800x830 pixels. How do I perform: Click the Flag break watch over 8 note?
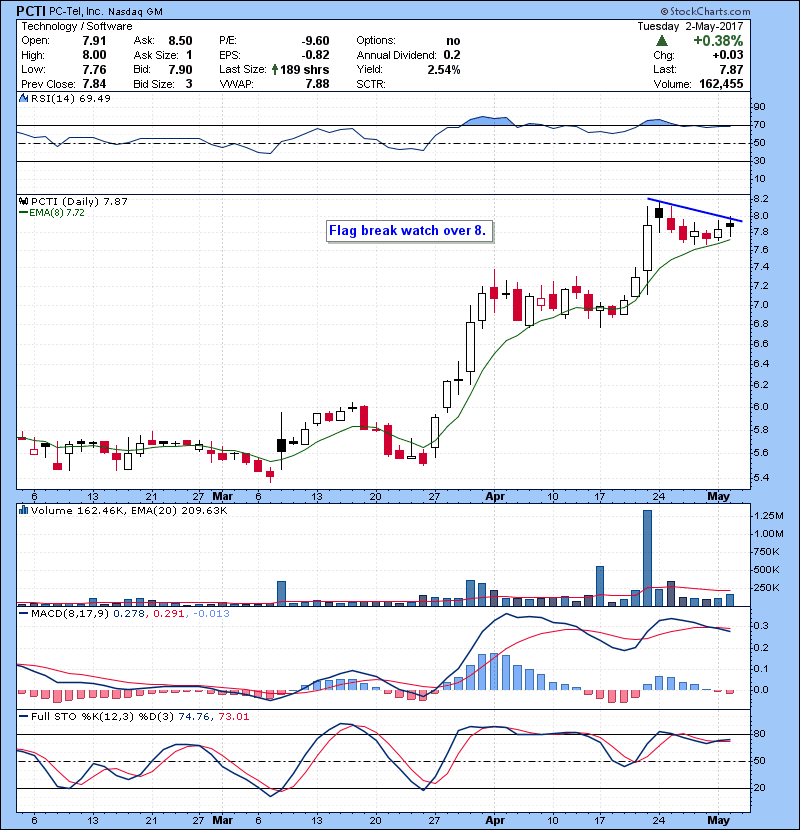409,231
